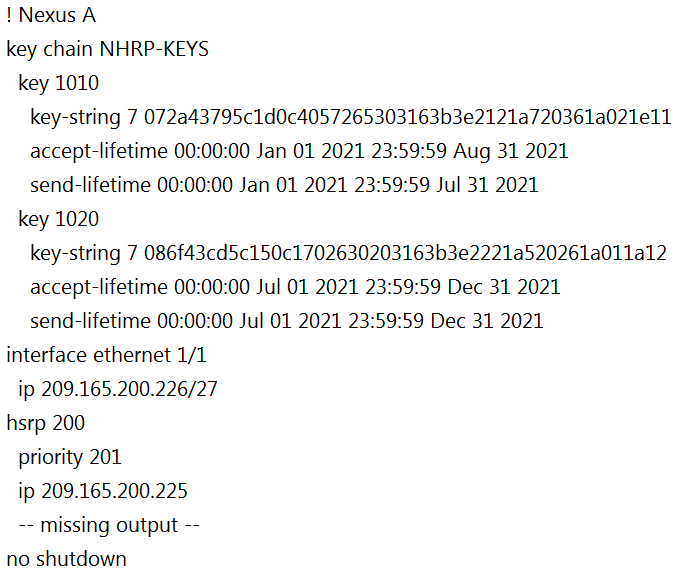
Task: Click the 'key 1010' line
Action: pyautogui.click(x=58, y=83)
